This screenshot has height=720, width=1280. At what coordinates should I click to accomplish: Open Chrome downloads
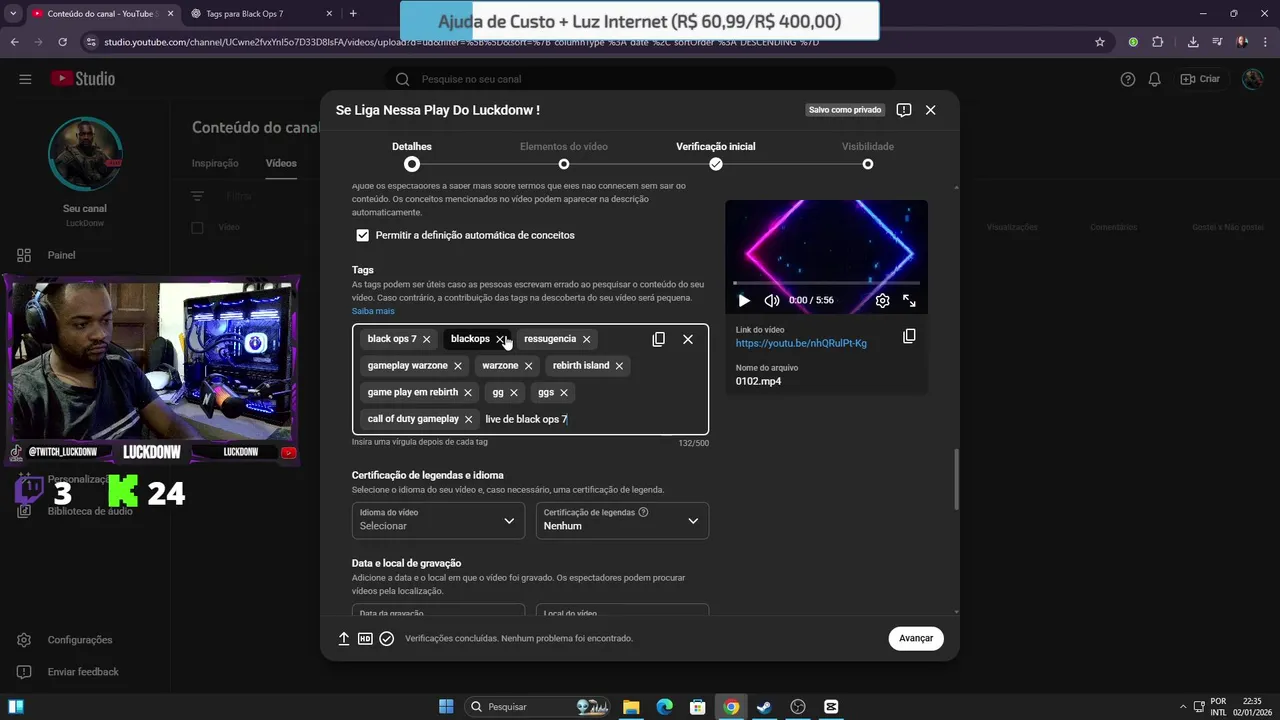[x=1193, y=42]
